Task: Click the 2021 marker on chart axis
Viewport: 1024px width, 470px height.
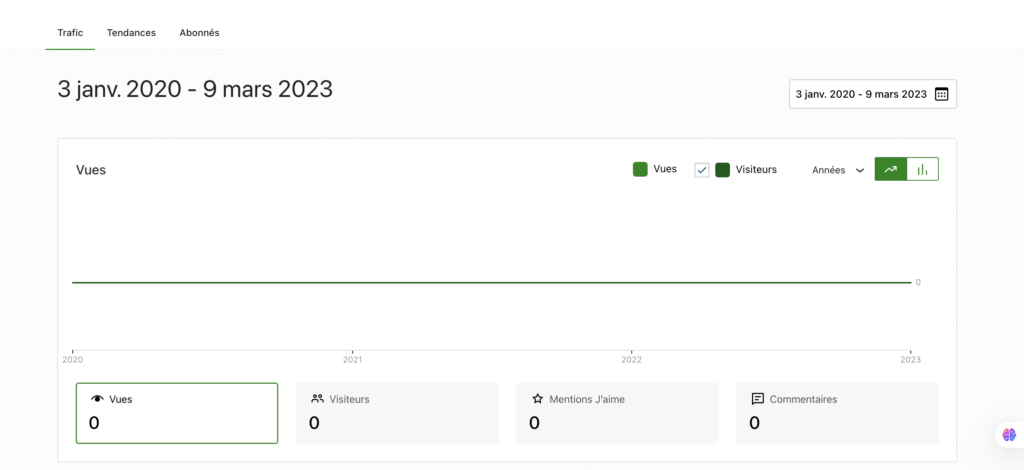Action: (352, 359)
